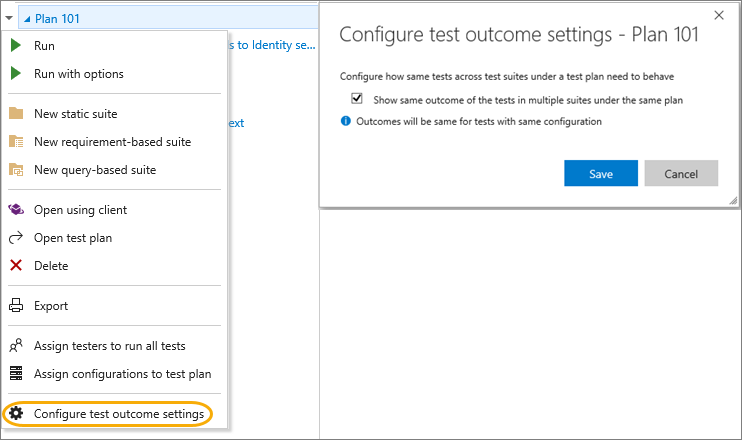Click the green Run play icon
The image size is (742, 440).
pyautogui.click(x=16, y=45)
